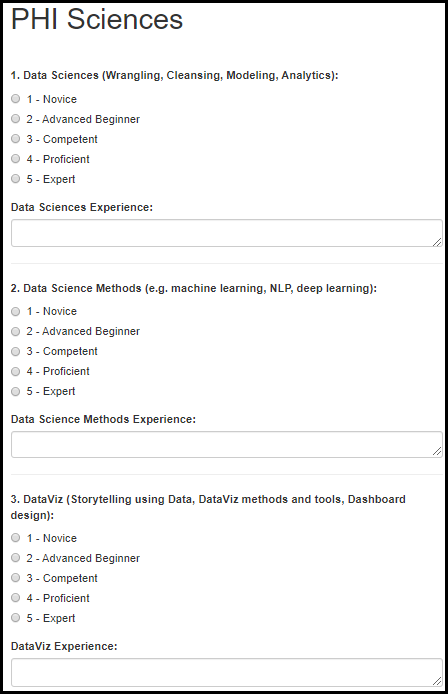Image resolution: width=448 pixels, height=694 pixels.
Task: Mark '5 - Expert' for Data Sciences
Action: click(15, 179)
